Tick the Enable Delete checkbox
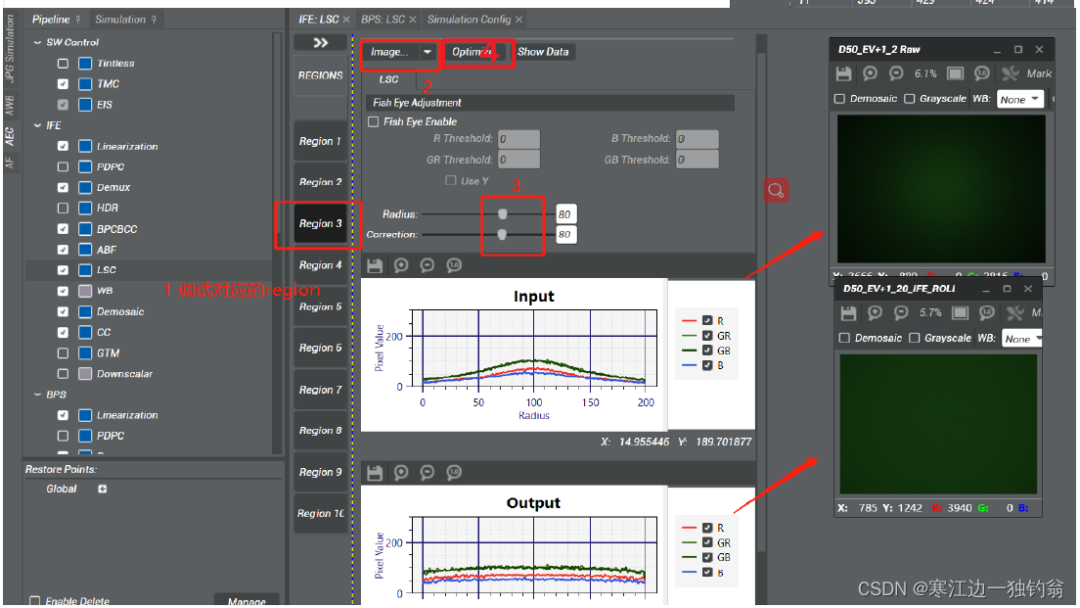1080x608 pixels. coord(35,601)
